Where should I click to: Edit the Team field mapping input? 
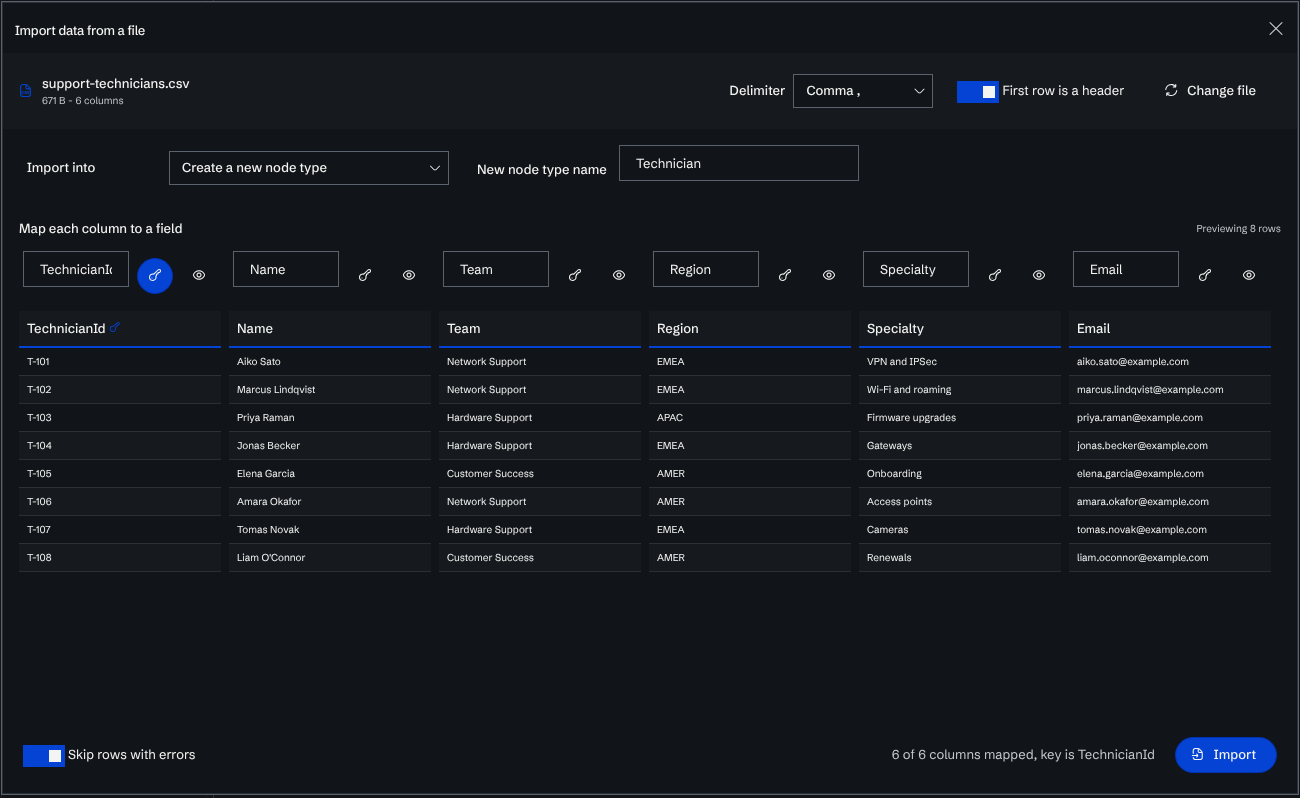pos(496,269)
